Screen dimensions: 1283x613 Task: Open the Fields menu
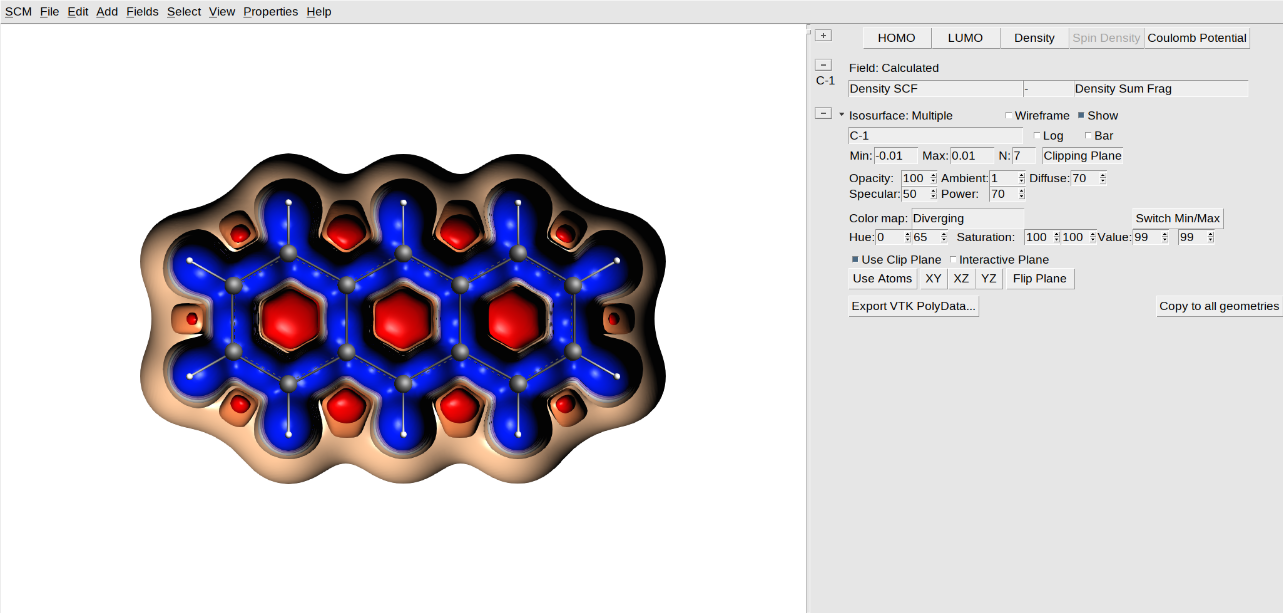(x=142, y=11)
